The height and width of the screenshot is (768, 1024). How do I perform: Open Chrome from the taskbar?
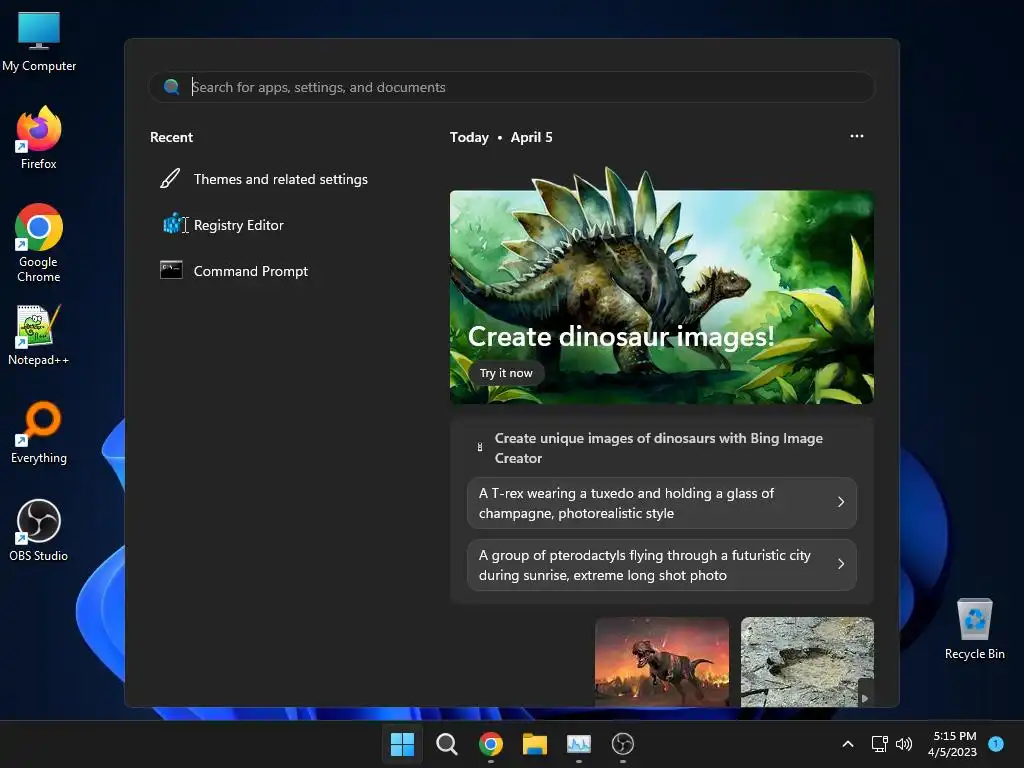pyautogui.click(x=491, y=744)
